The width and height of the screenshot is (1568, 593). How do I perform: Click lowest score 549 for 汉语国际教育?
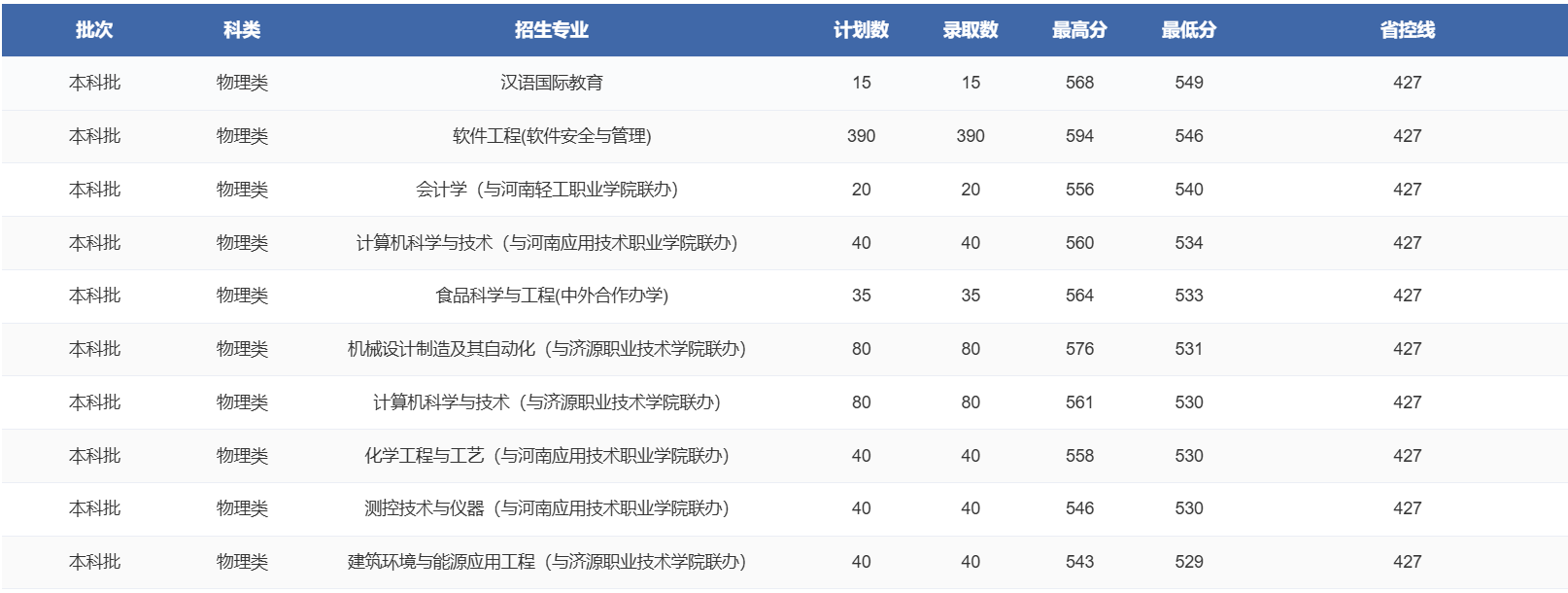tap(1189, 83)
